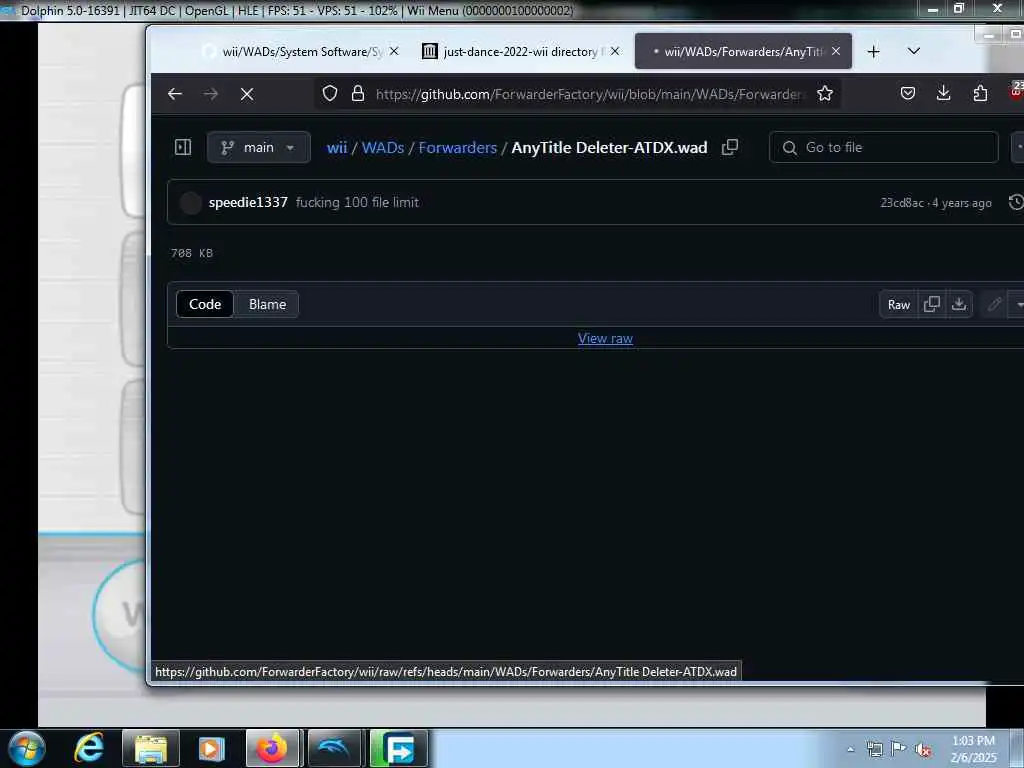Open a new browser tab
This screenshot has width=1024, height=768.
coord(874,52)
